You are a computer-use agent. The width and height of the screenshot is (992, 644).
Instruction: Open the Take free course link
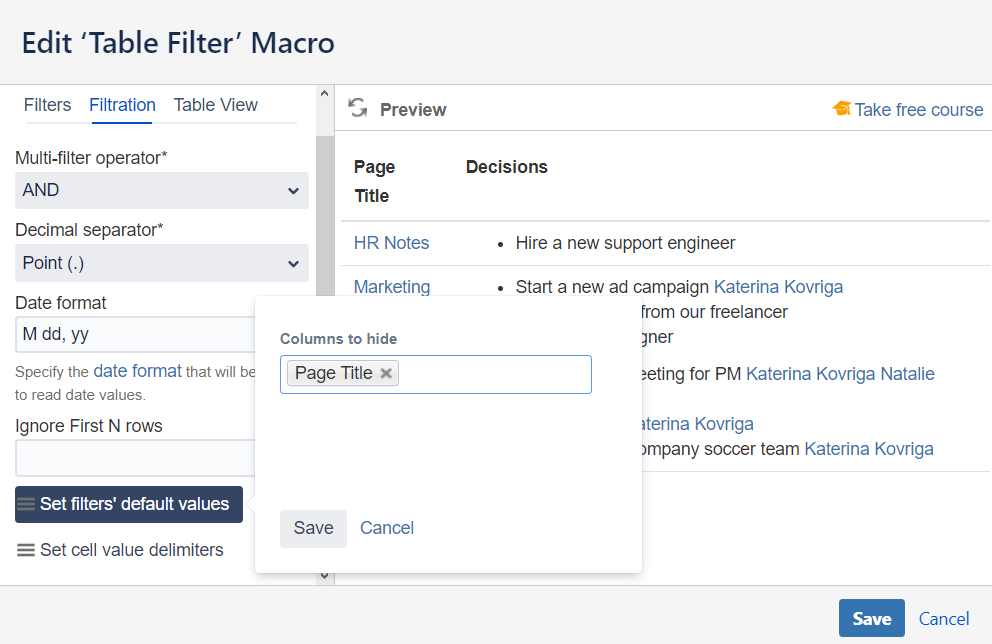click(918, 110)
